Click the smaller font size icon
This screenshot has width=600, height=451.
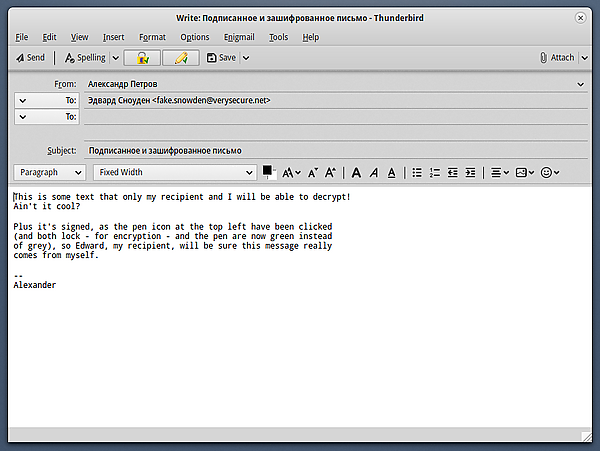point(313,173)
